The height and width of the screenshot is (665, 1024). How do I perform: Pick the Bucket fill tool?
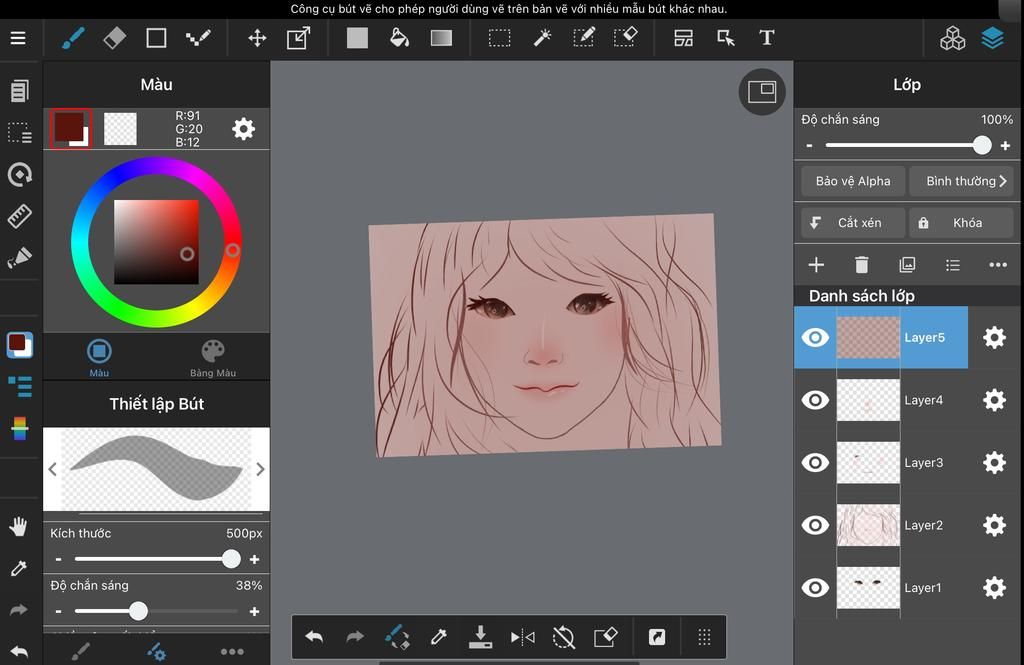399,38
